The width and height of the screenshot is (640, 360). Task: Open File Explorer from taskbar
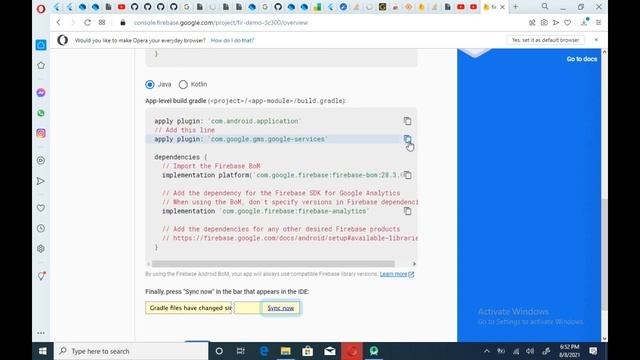coord(286,351)
